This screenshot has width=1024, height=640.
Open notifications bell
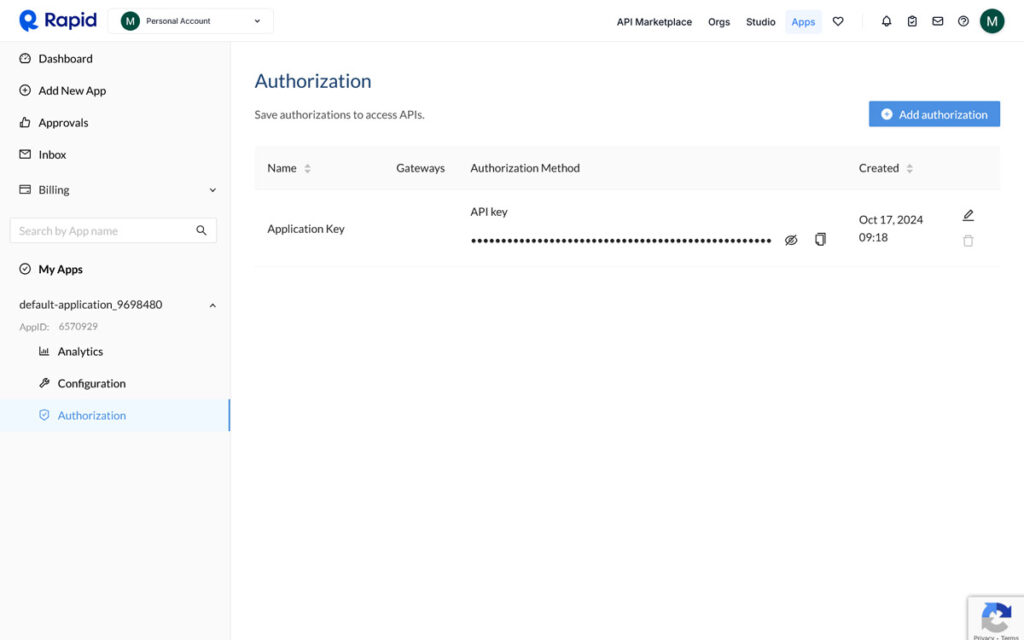click(886, 22)
